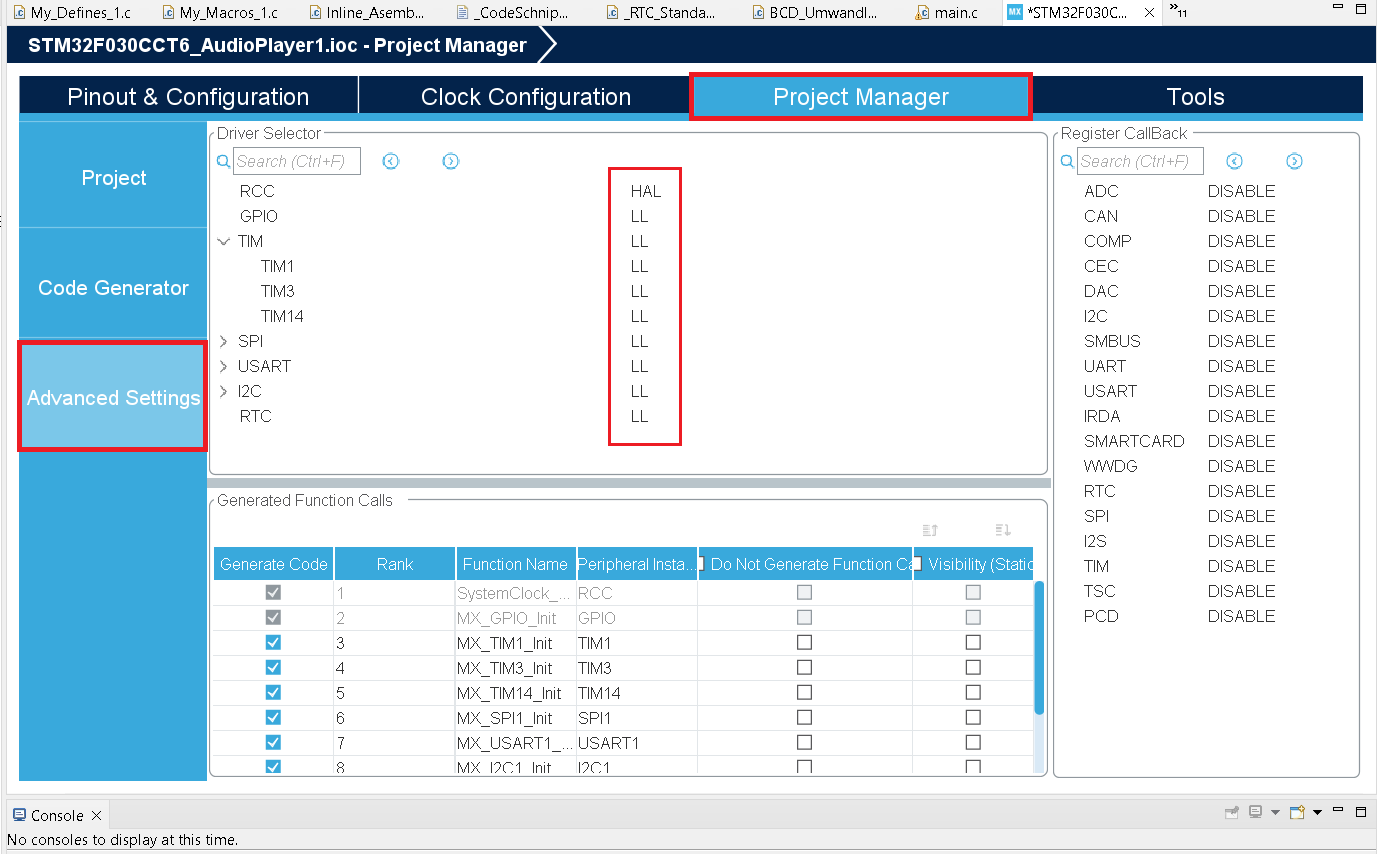This screenshot has height=854, width=1377.
Task: Expand the USART driver tree node
Action: click(223, 366)
